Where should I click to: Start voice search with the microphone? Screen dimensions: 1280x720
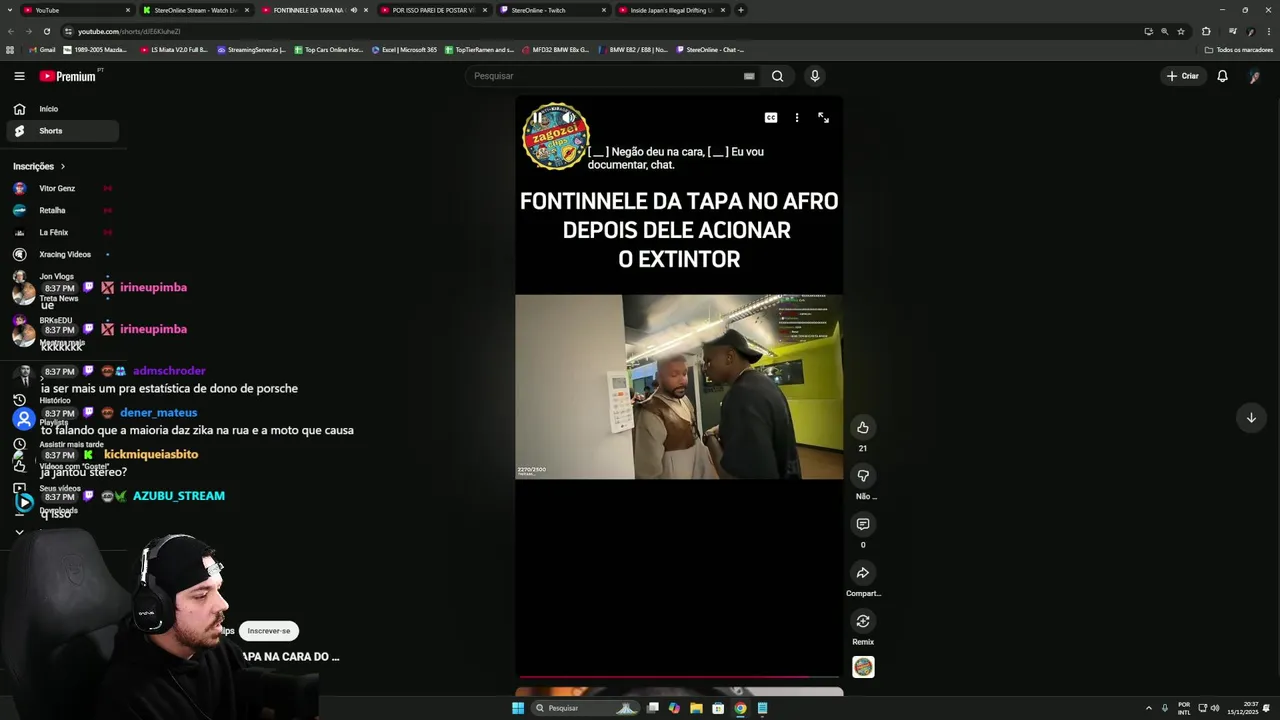pos(815,76)
